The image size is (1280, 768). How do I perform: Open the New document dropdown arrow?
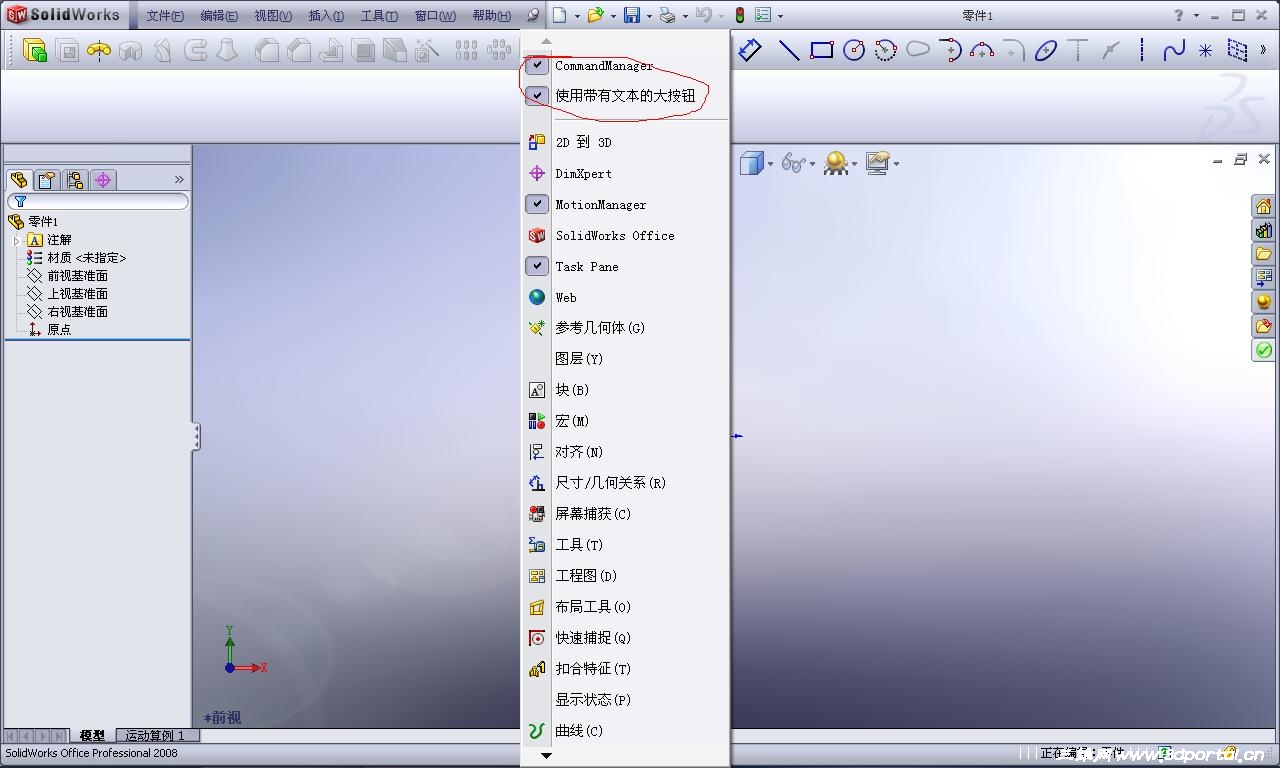[x=576, y=16]
